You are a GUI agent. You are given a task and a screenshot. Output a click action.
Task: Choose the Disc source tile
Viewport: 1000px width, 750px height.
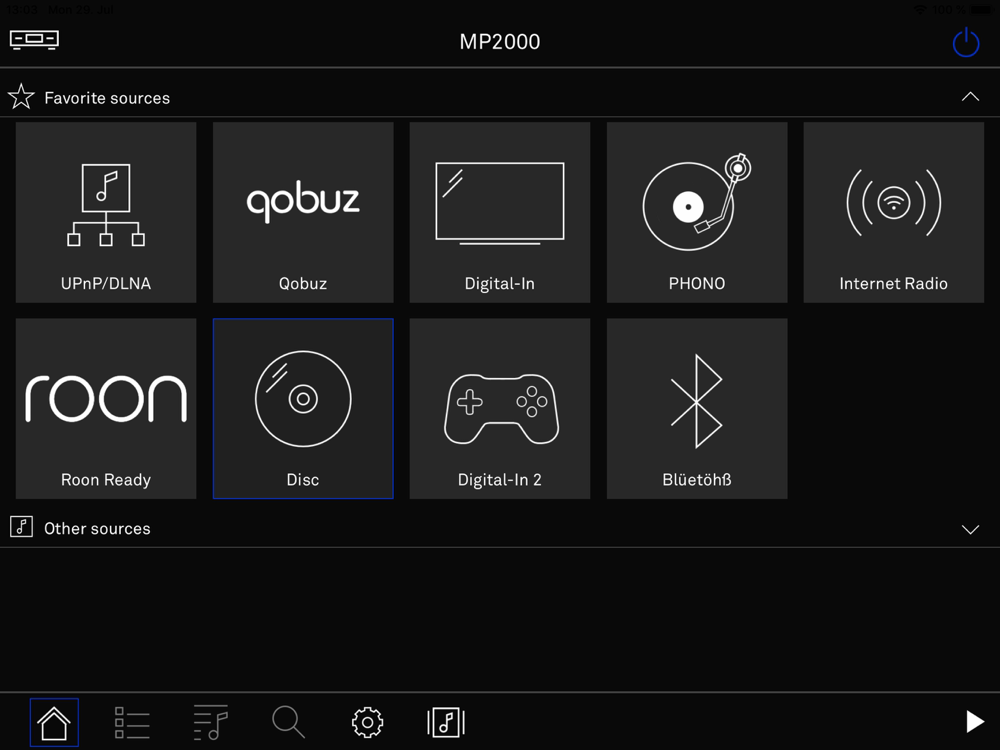click(x=303, y=409)
